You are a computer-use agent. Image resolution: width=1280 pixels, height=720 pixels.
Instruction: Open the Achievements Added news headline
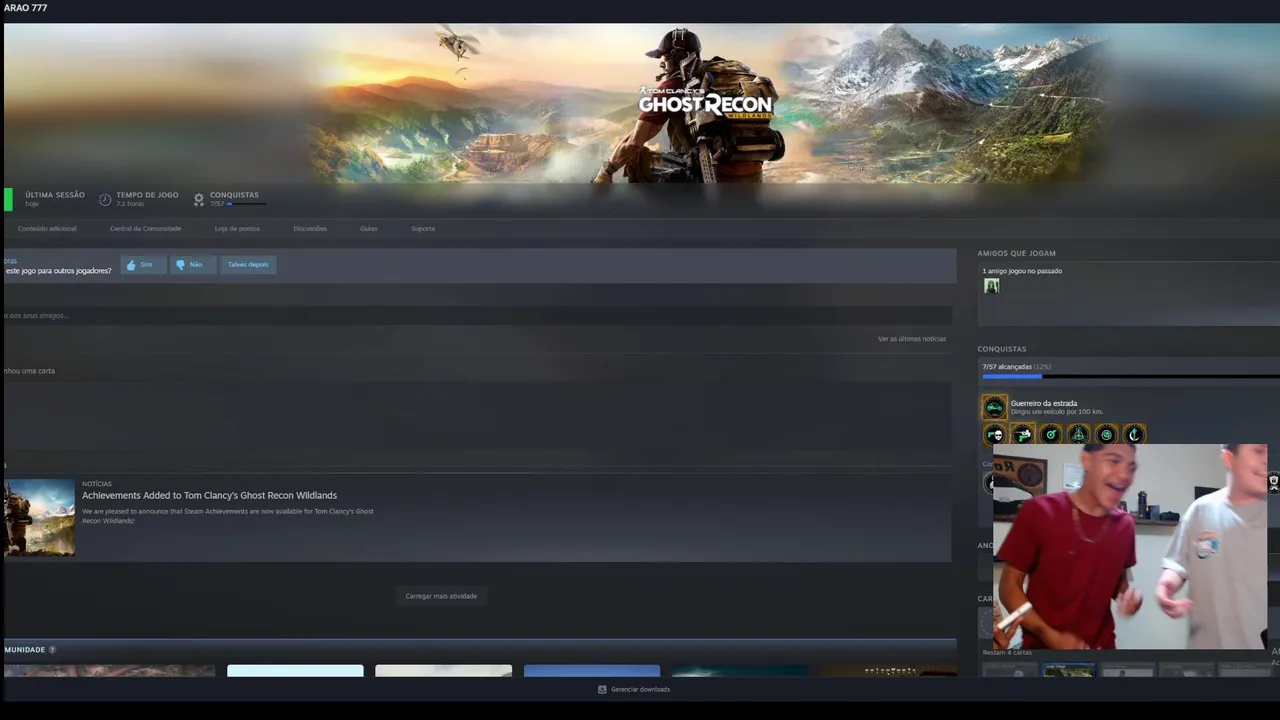click(x=209, y=495)
